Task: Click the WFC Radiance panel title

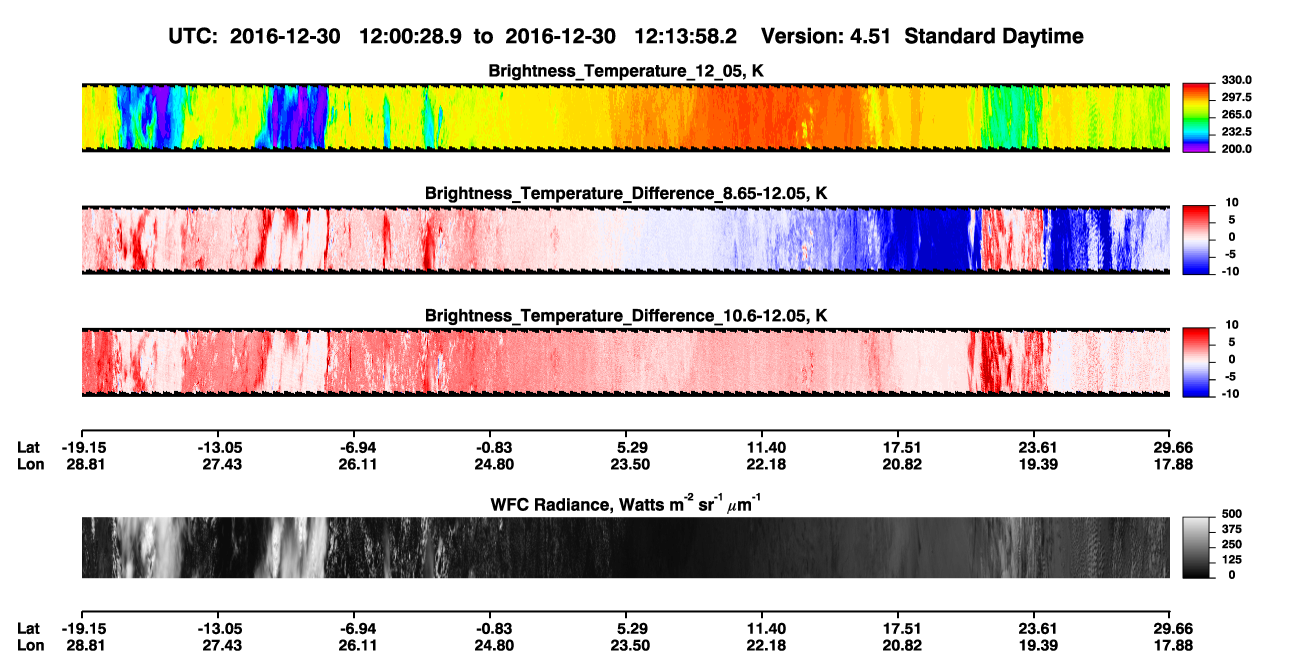Action: tap(626, 503)
